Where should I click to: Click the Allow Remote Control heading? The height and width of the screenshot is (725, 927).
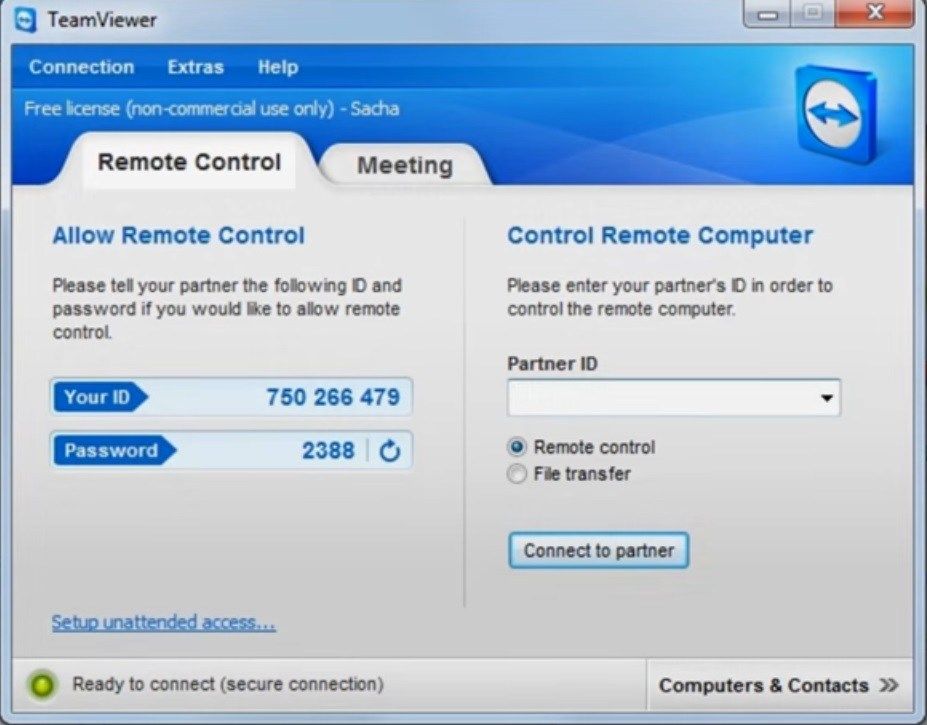[179, 235]
